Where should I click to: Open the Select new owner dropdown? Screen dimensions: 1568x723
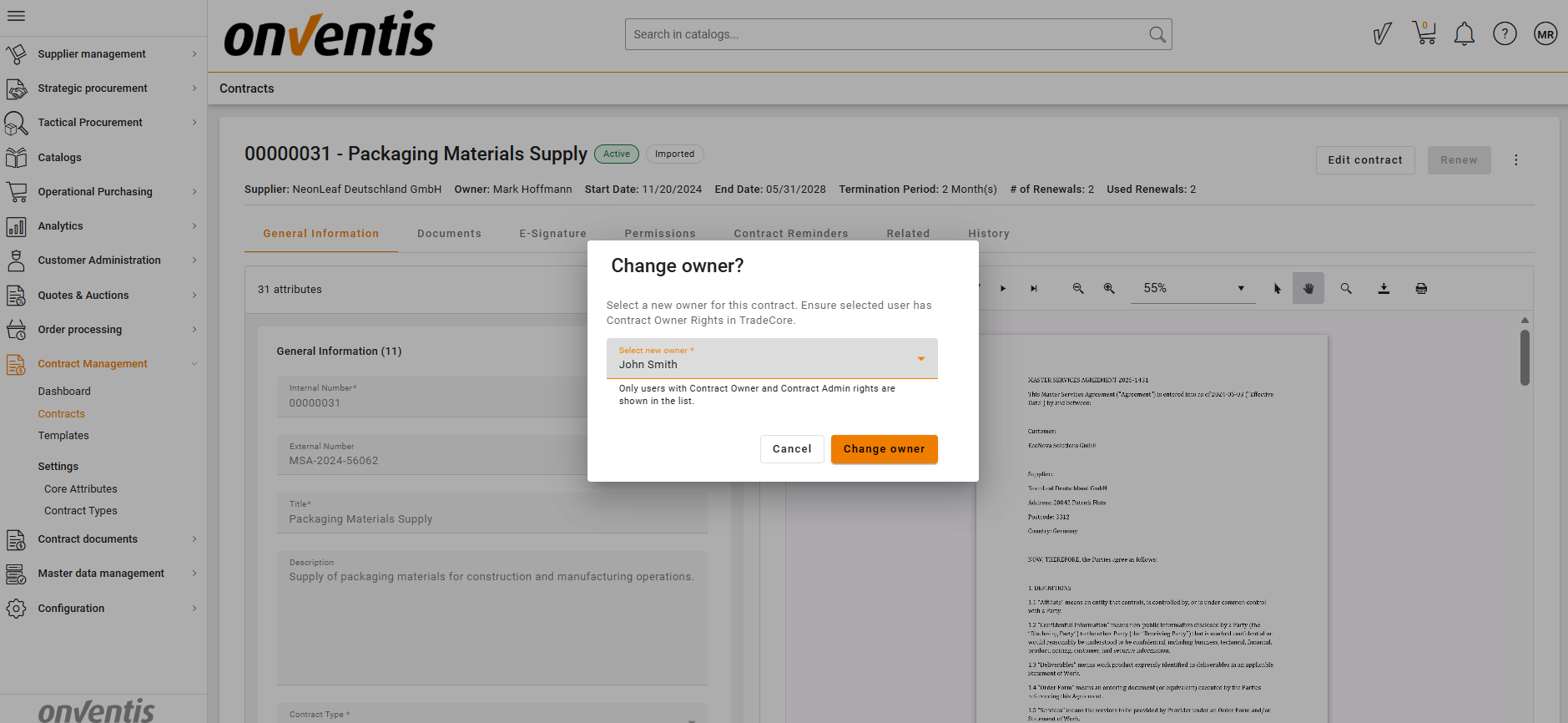[x=771, y=359]
